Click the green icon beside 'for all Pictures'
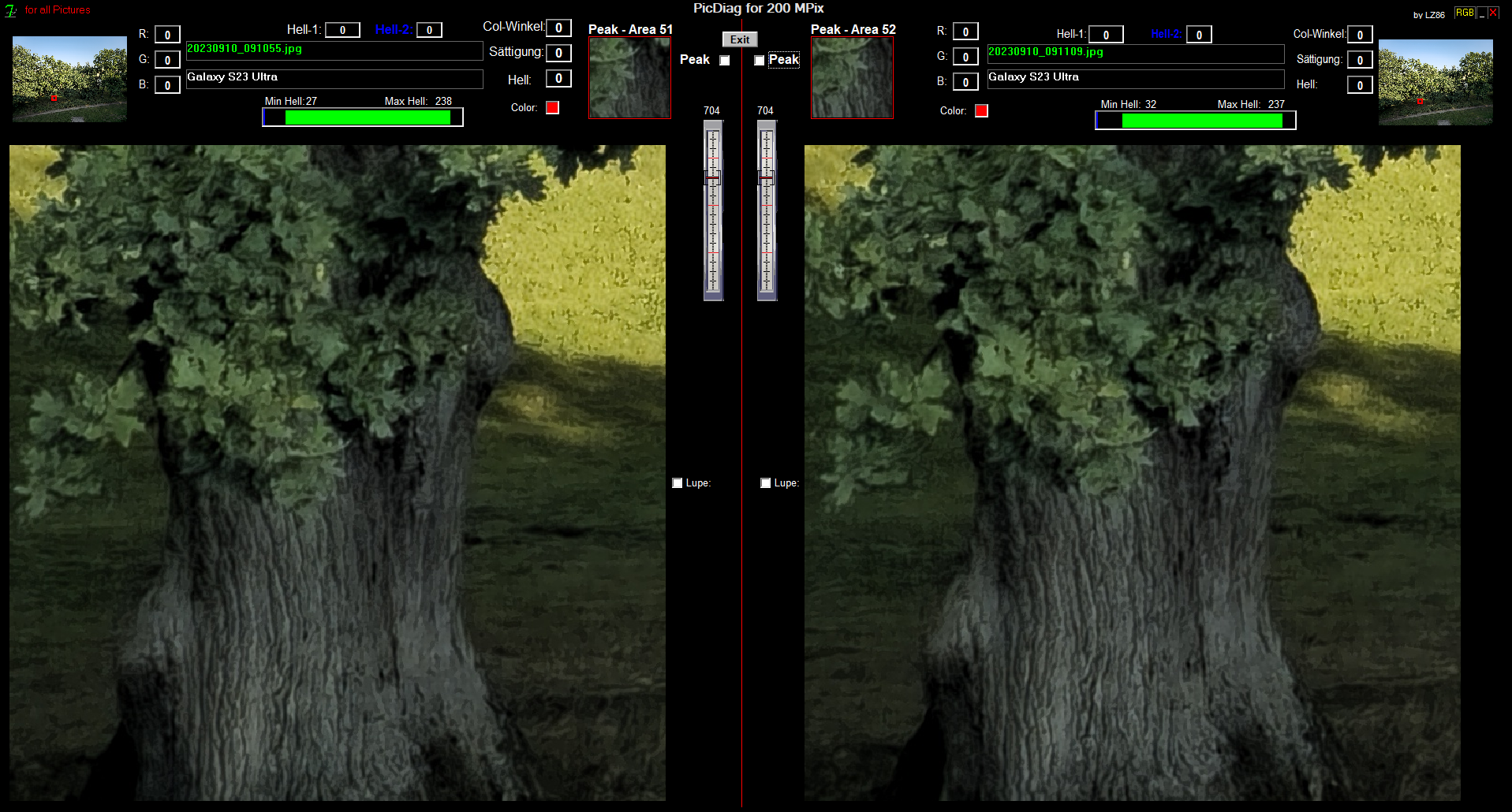This screenshot has height=812, width=1512. pos(10,10)
